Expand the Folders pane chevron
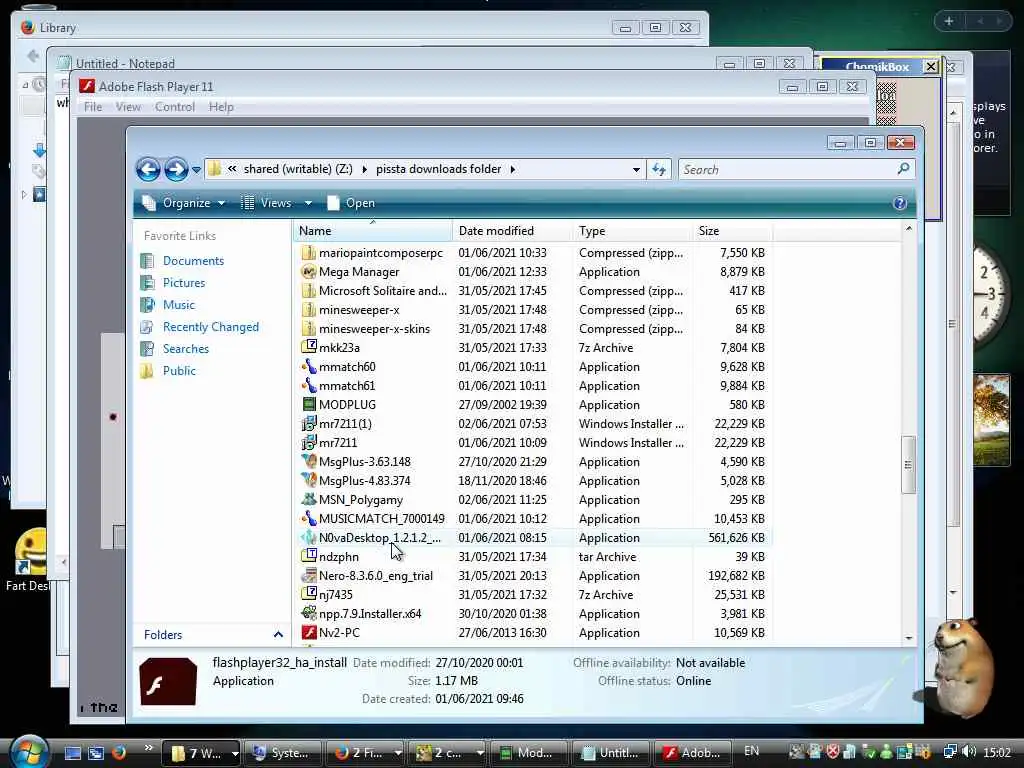This screenshot has width=1024, height=768. click(x=278, y=635)
